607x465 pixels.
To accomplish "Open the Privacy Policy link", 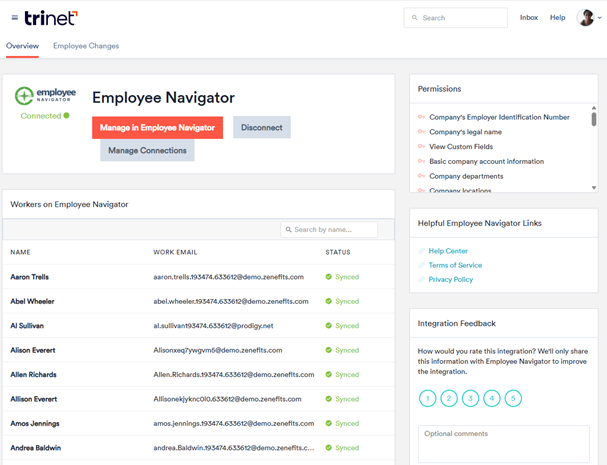I will [x=451, y=280].
